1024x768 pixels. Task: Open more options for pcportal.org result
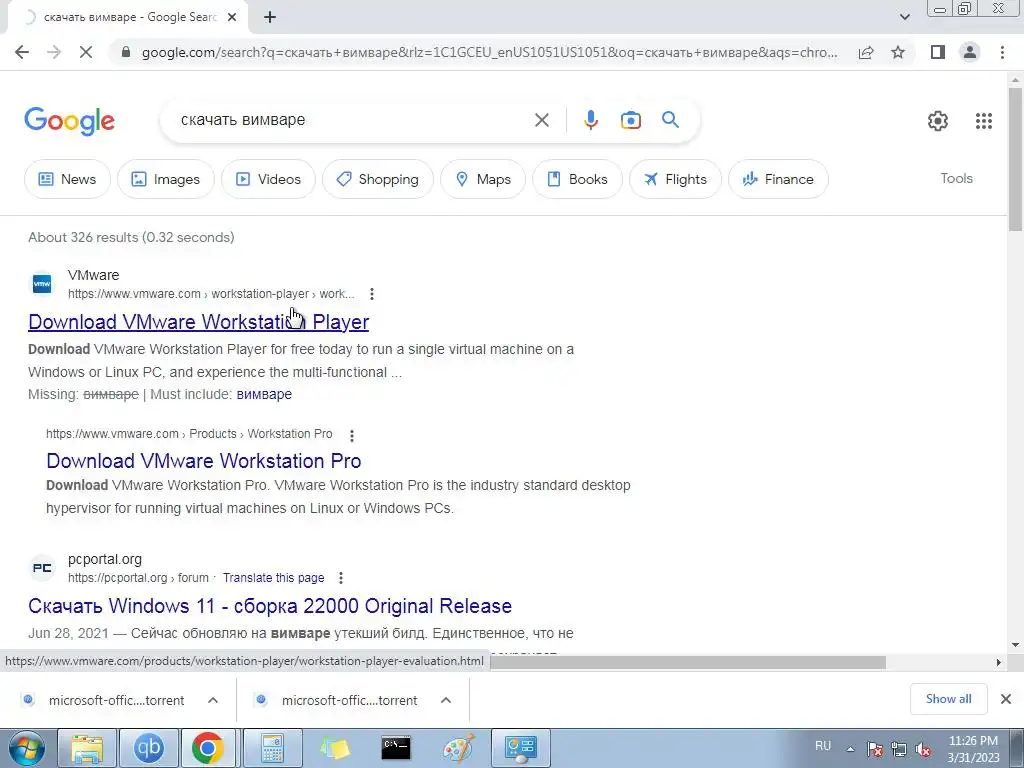[x=340, y=578]
